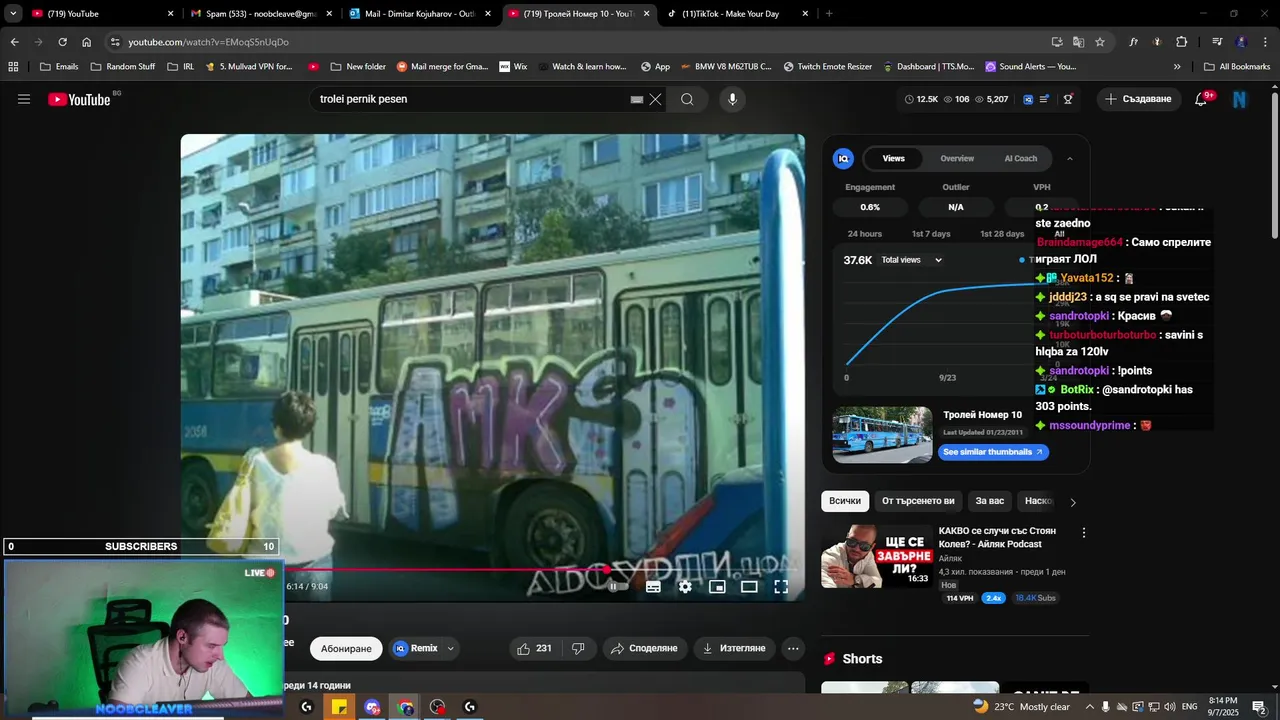This screenshot has height=720, width=1280.
Task: Open the All Bookmarks folder
Action: [x=1237, y=67]
